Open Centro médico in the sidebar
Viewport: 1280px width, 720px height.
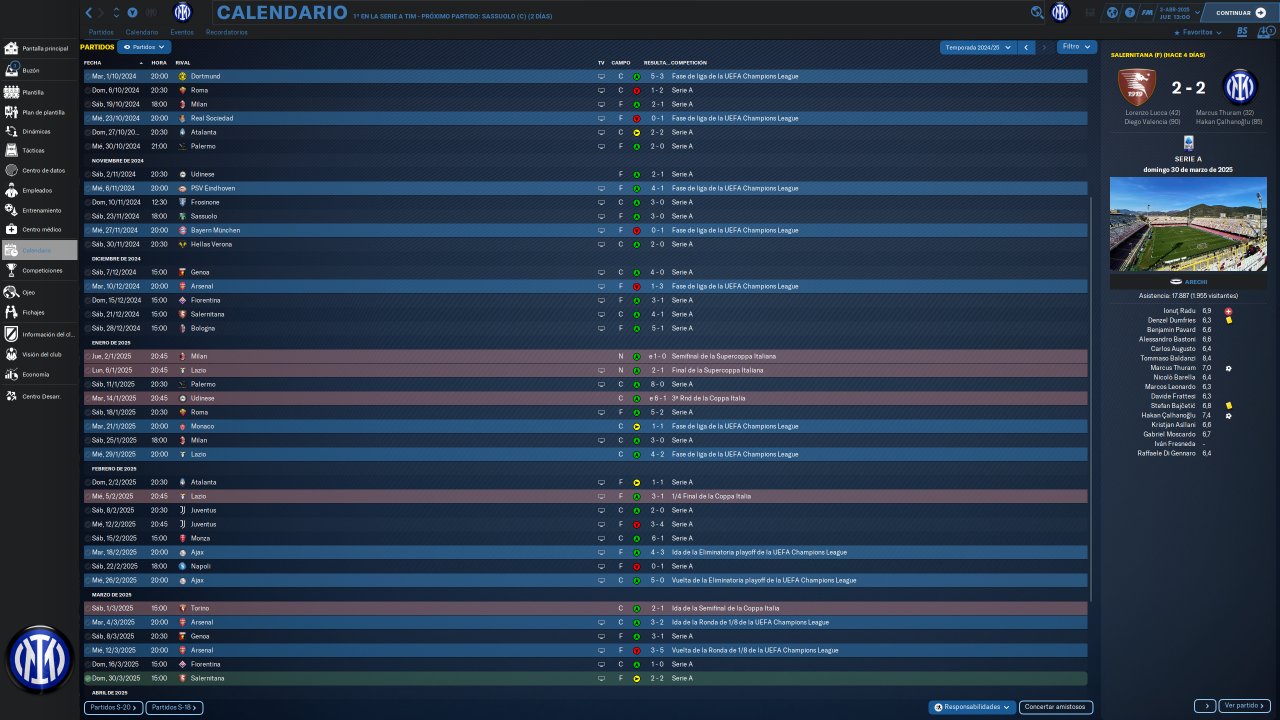tap(38, 230)
